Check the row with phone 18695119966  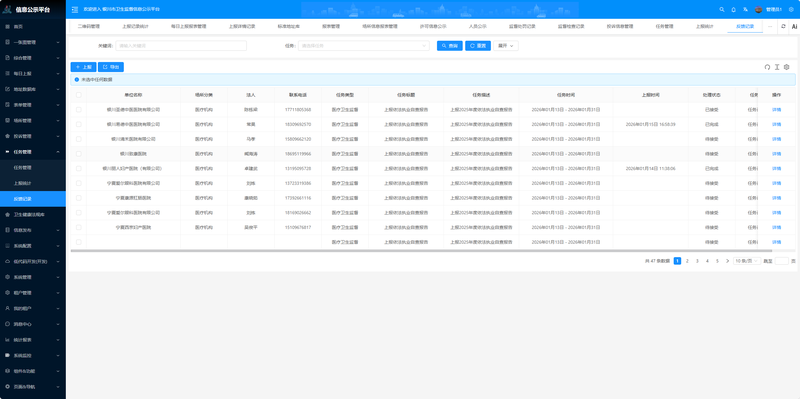[79, 154]
